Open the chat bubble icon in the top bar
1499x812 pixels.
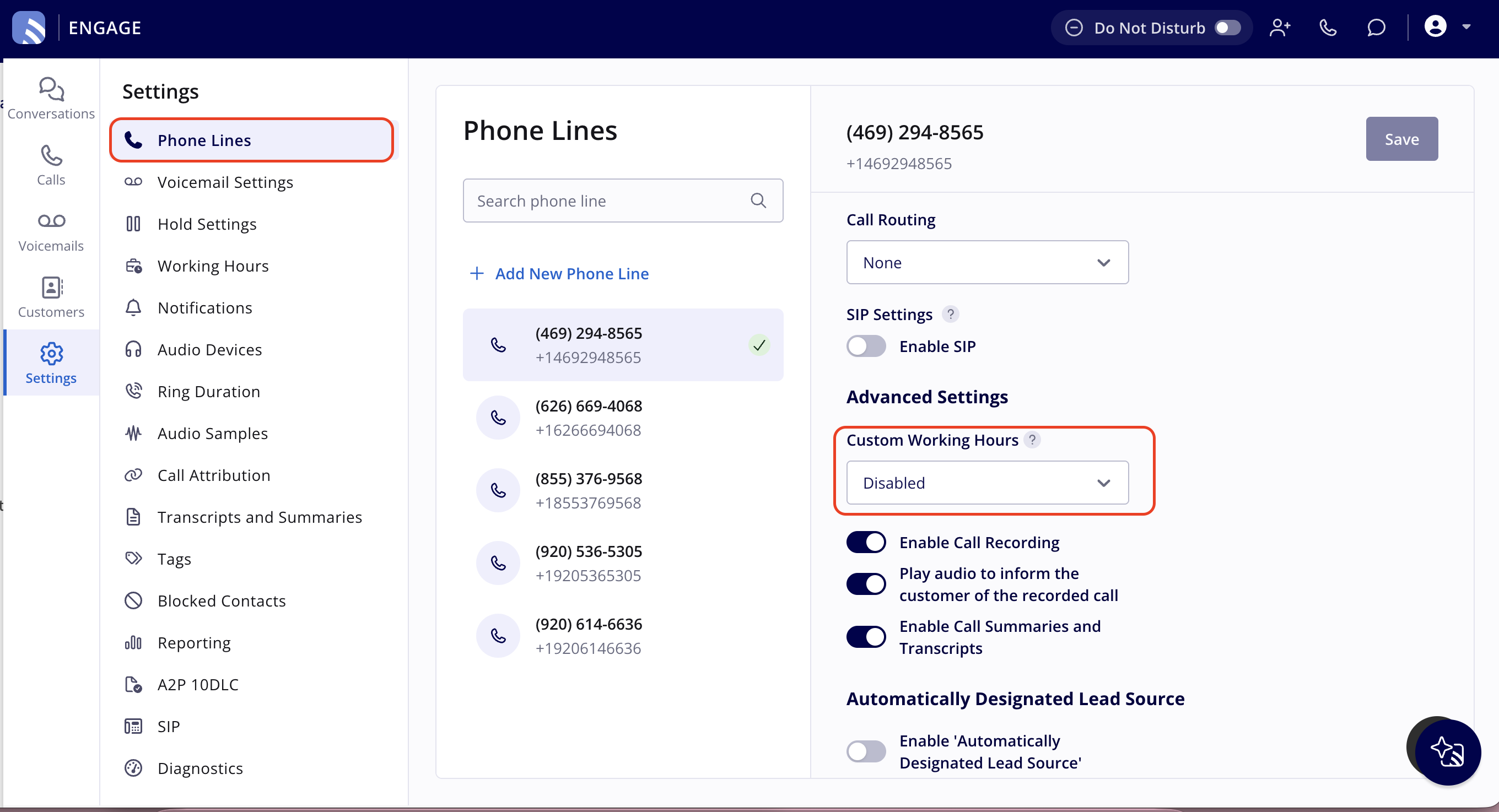pyautogui.click(x=1376, y=28)
